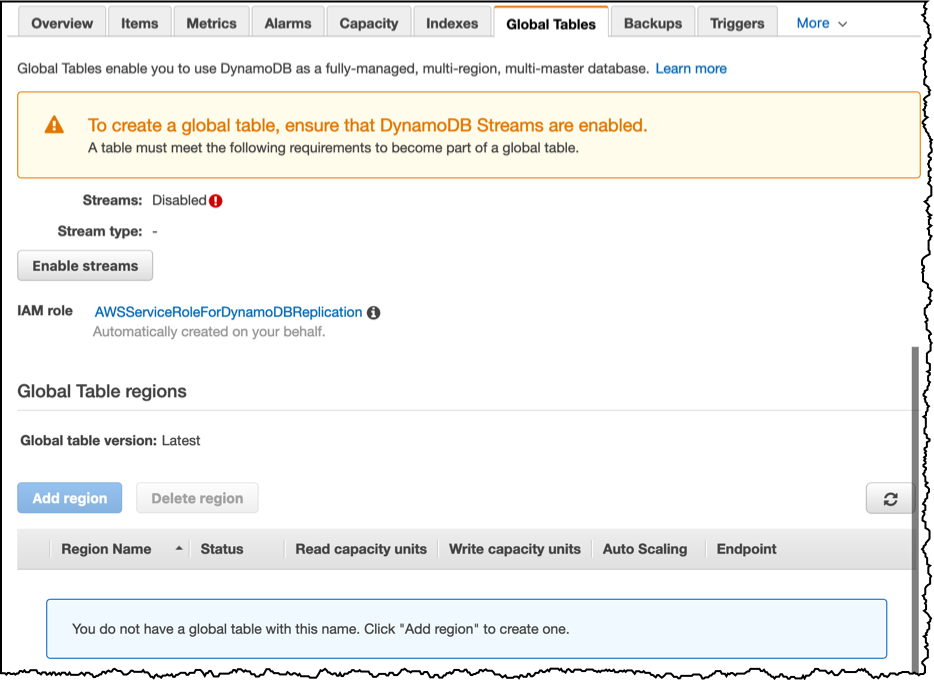Refresh the global table regions list
The width and height of the screenshot is (934, 680).
pos(890,499)
